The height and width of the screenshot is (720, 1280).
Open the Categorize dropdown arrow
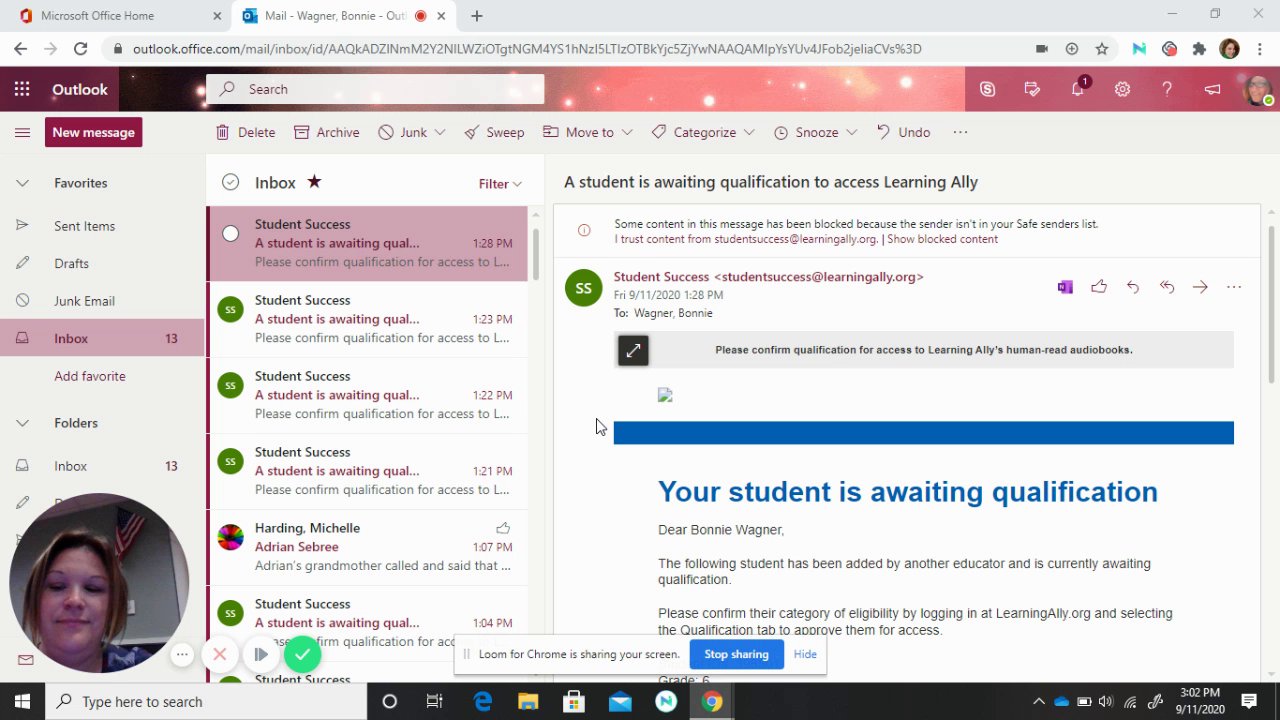pyautogui.click(x=750, y=132)
